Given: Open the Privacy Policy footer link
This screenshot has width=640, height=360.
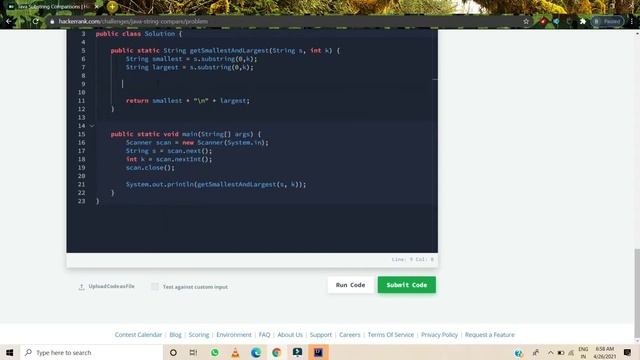Looking at the screenshot, I should [x=439, y=335].
